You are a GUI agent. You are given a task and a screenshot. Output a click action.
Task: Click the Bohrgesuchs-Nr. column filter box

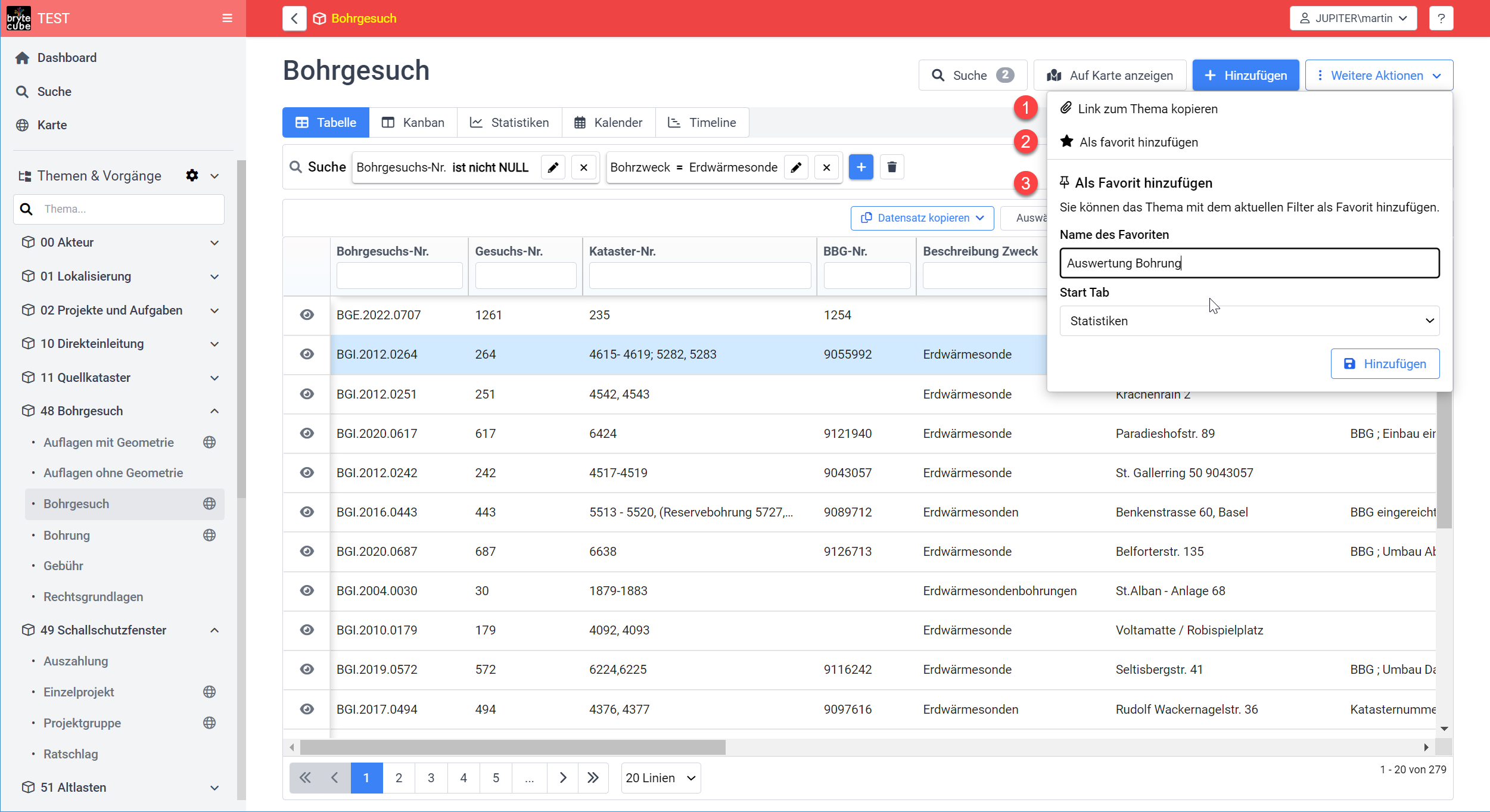click(399, 276)
